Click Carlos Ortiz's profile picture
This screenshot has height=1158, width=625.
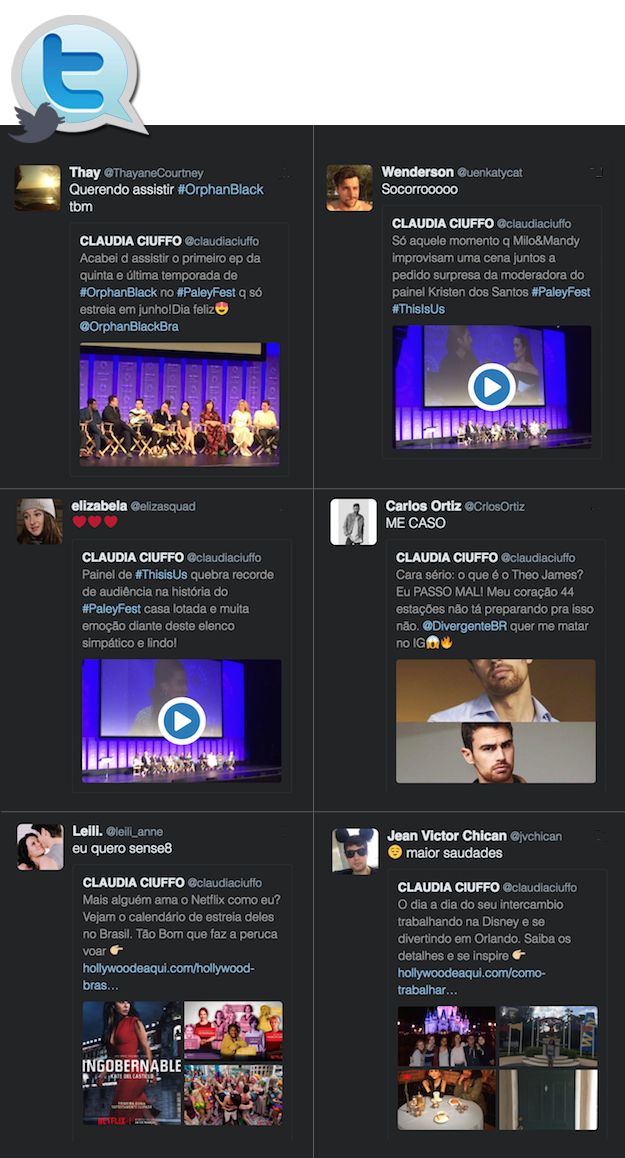click(353, 521)
